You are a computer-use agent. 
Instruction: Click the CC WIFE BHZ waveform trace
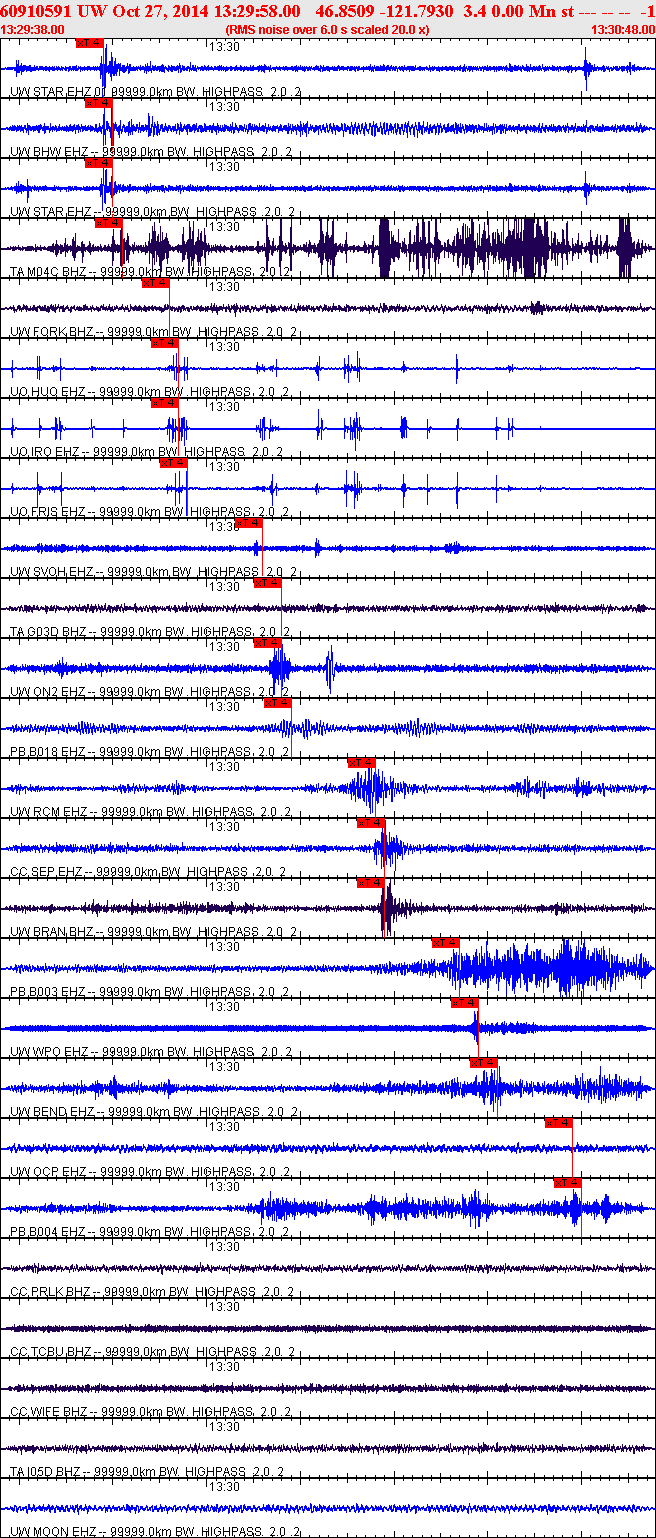coord(328,1388)
